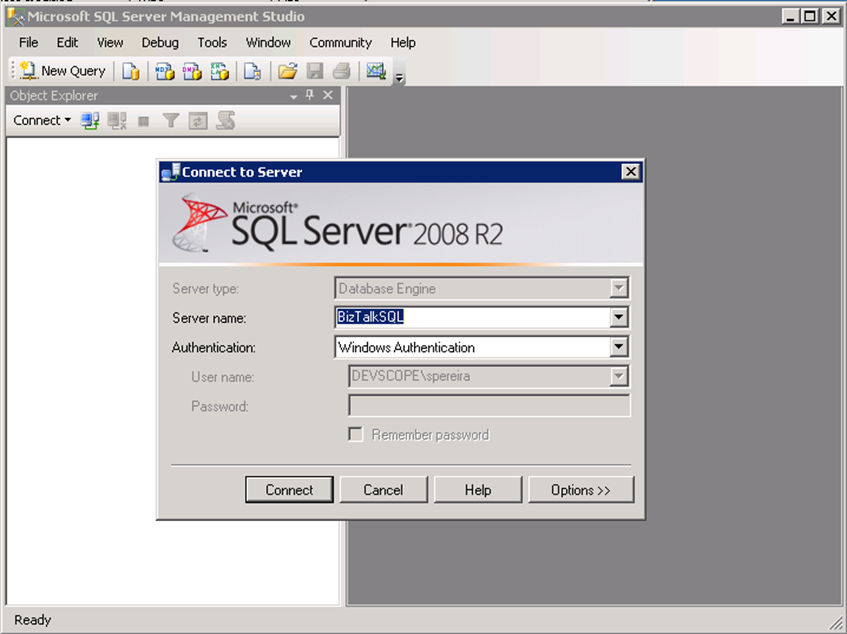
Task: Click the Cancel button
Action: point(383,490)
